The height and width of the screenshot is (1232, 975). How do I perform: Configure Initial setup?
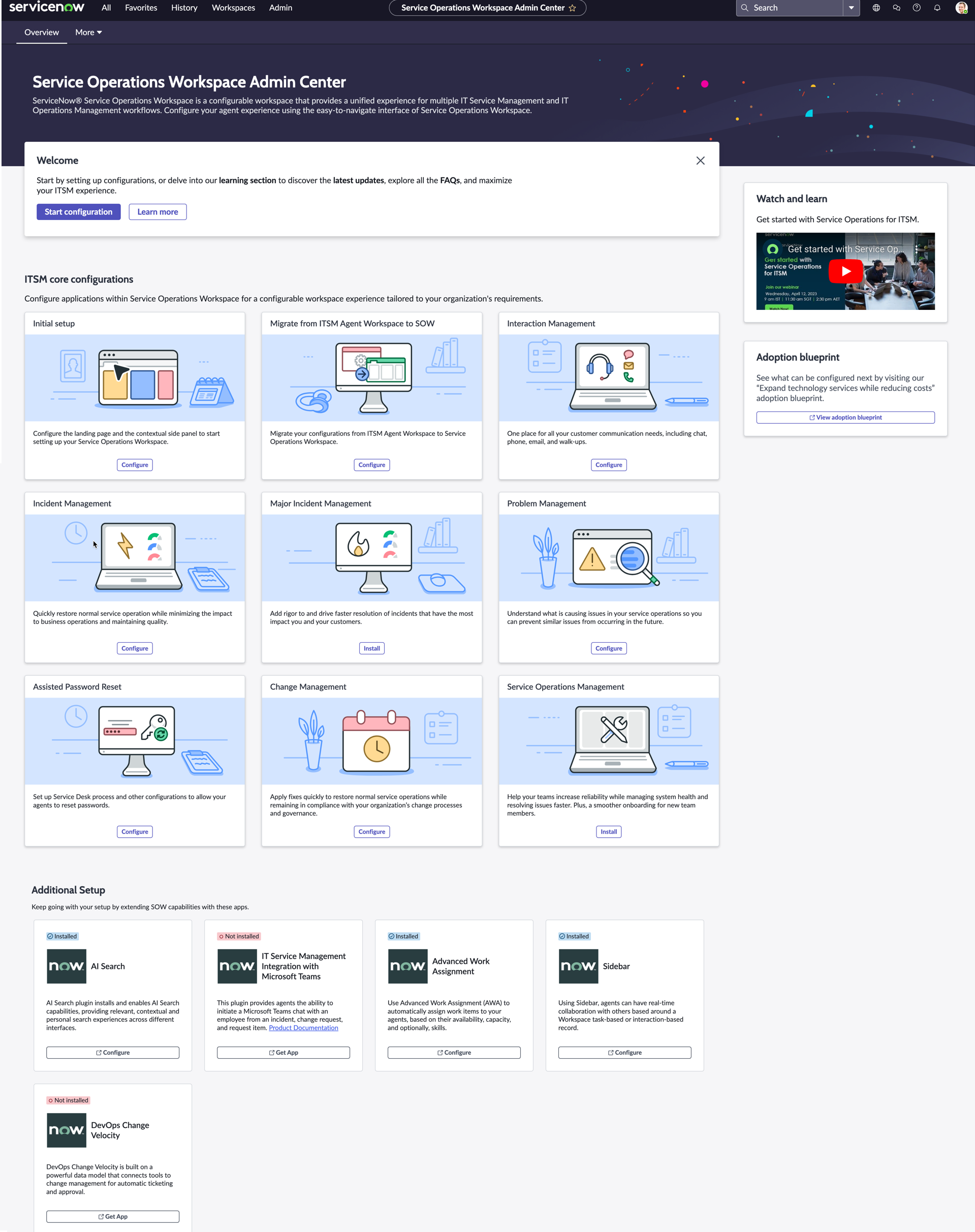[x=135, y=465]
